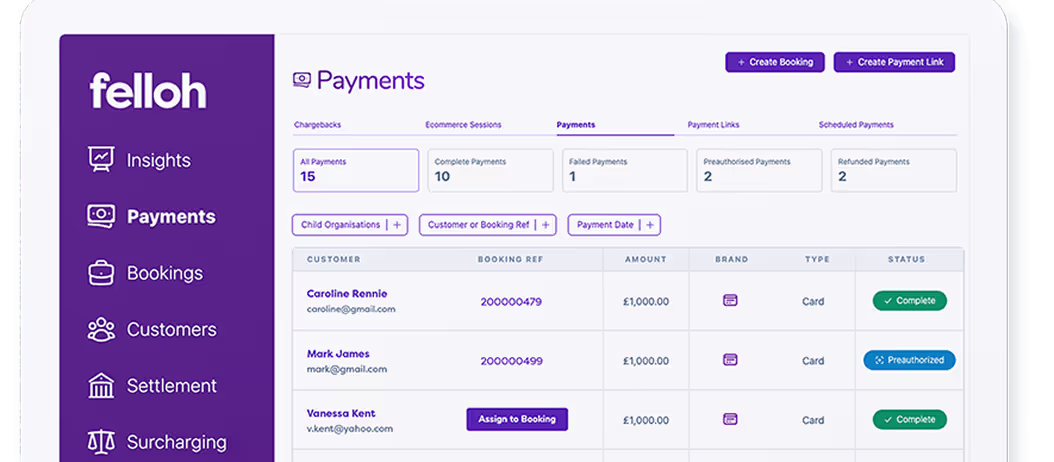Add Payment Date filter with plus icon
This screenshot has width=1054, height=462.
point(649,225)
